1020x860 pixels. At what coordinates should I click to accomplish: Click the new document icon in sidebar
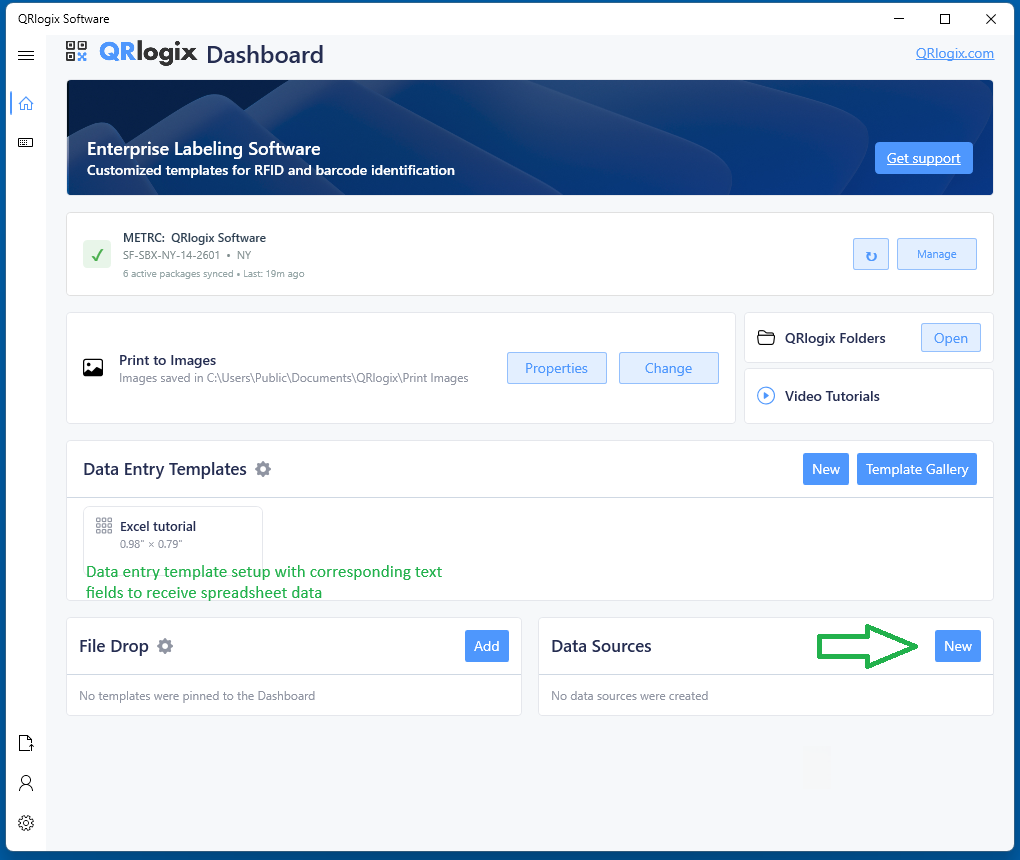(x=26, y=743)
